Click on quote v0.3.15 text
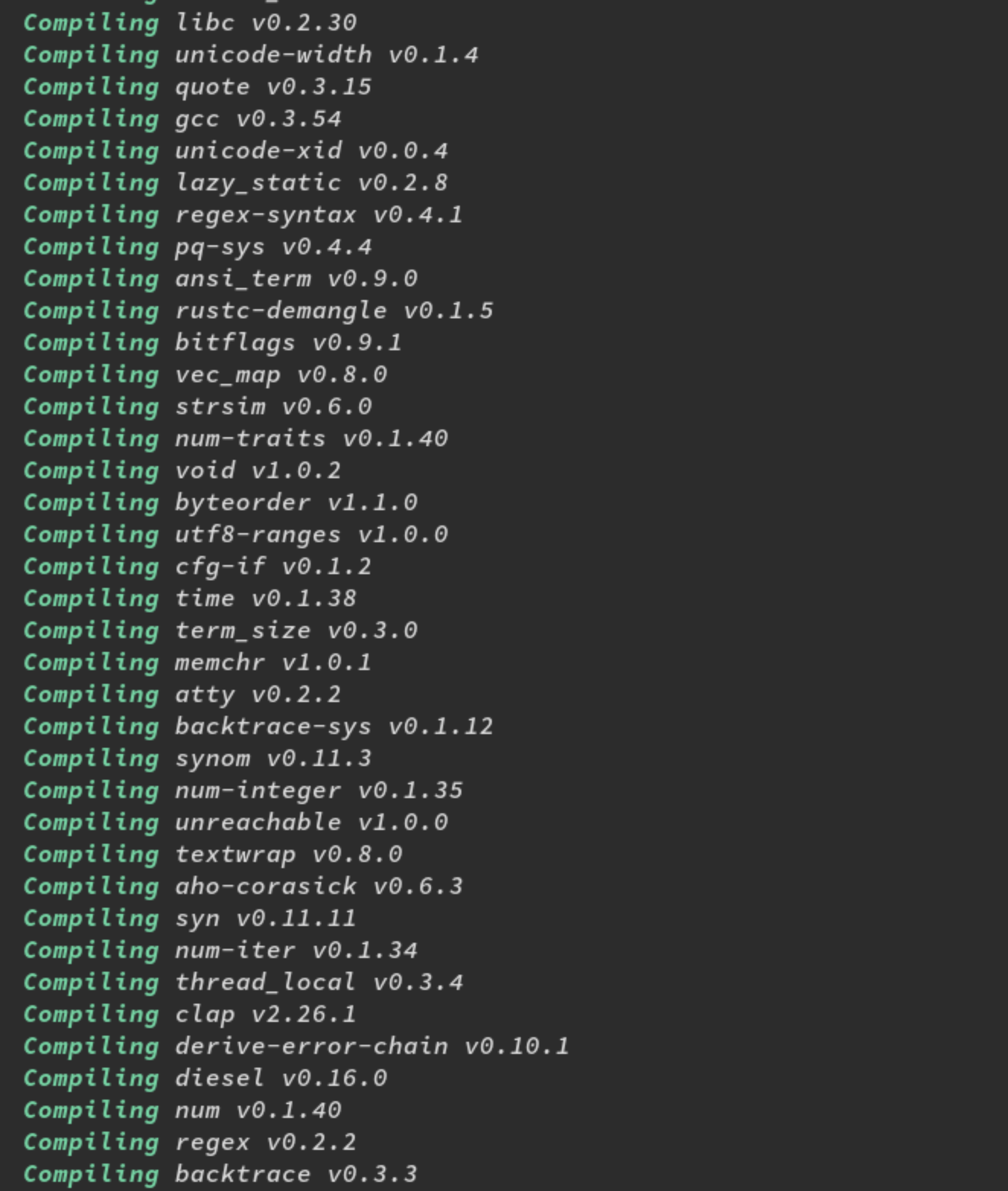This screenshot has width=1008, height=1191. (273, 86)
